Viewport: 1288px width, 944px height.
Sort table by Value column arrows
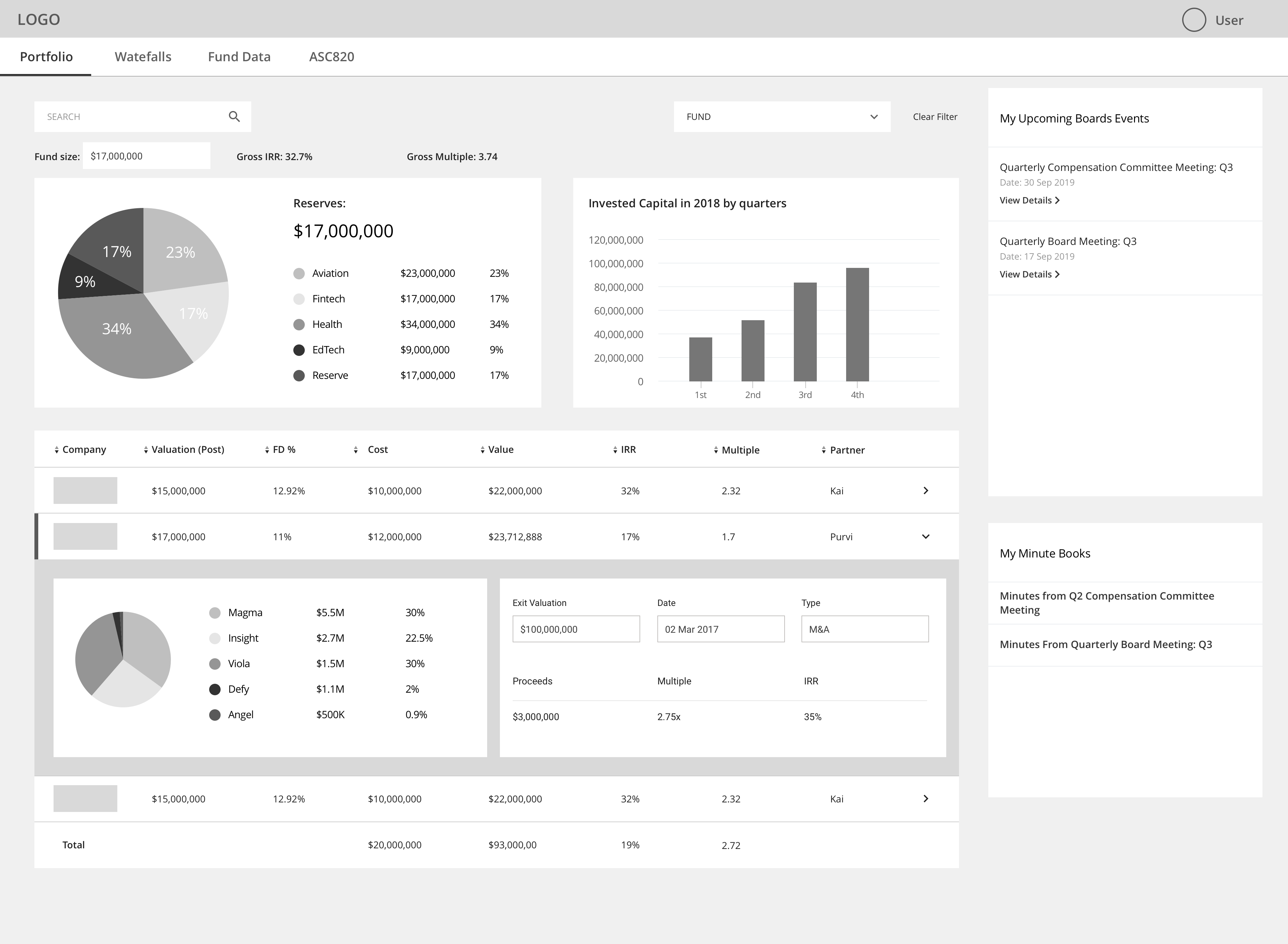click(x=483, y=450)
